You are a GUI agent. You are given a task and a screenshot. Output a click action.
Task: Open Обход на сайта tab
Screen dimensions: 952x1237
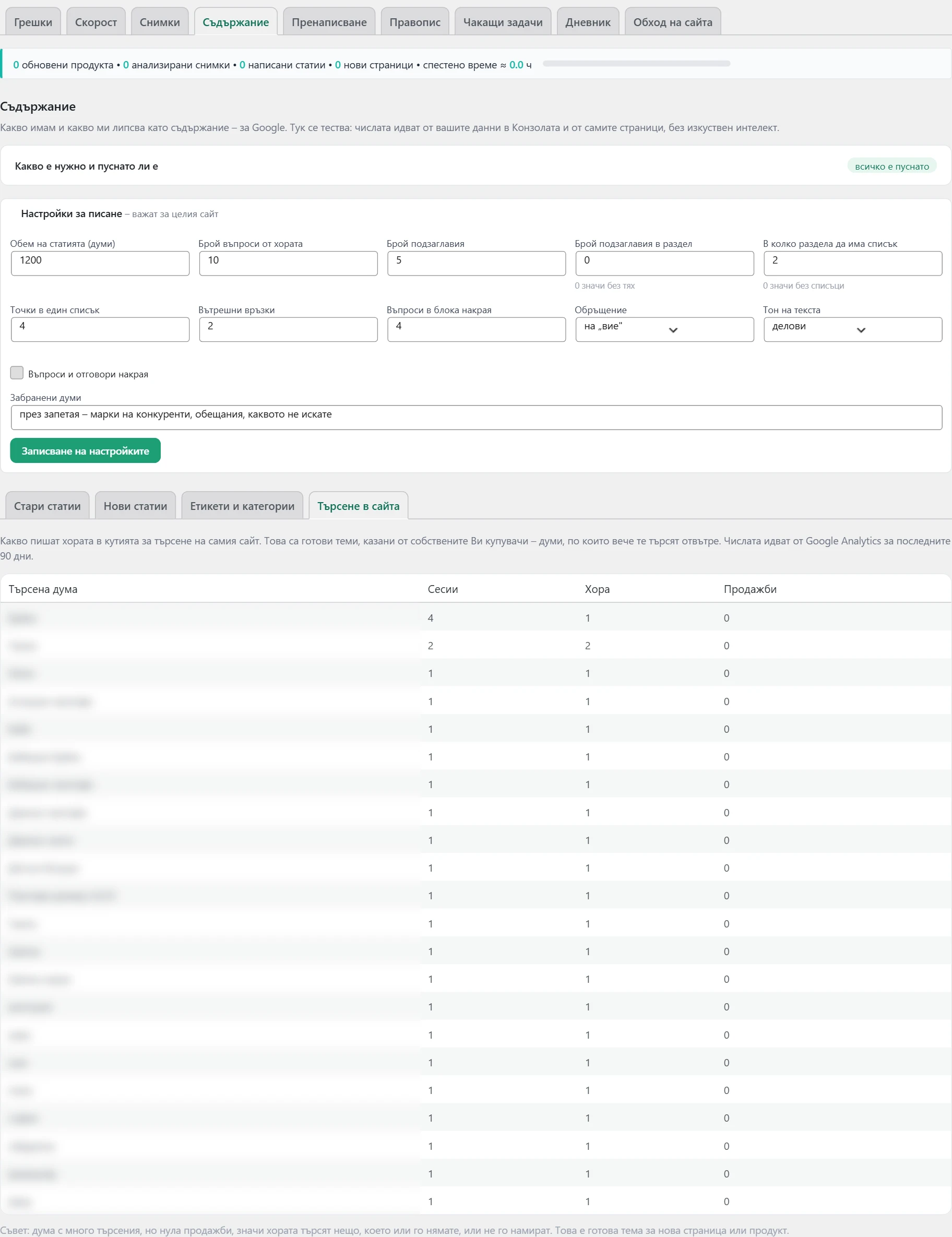(673, 21)
